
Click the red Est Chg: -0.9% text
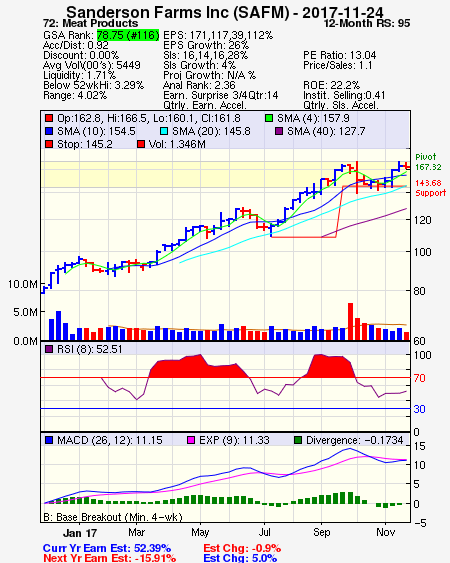(242, 548)
